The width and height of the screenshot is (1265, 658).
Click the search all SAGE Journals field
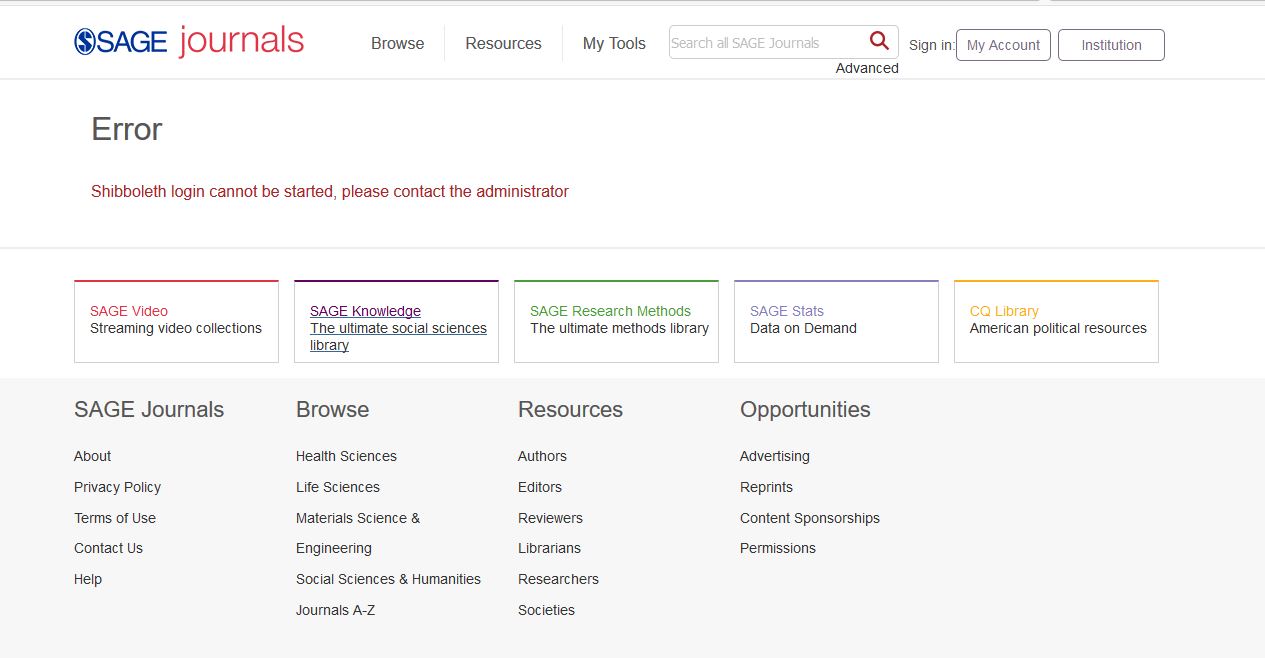click(765, 43)
